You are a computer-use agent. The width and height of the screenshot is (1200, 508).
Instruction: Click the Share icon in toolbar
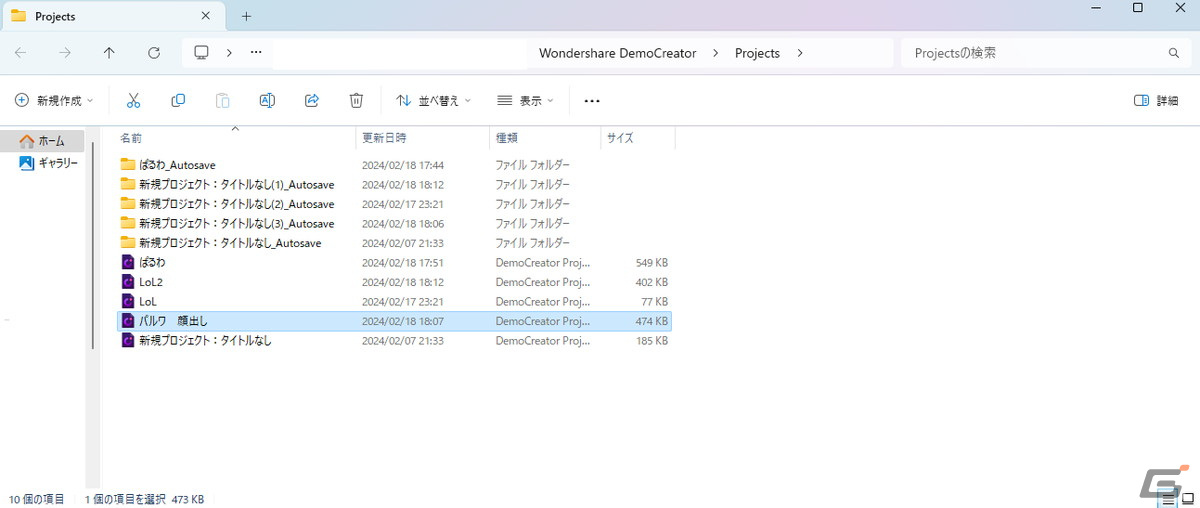point(311,100)
